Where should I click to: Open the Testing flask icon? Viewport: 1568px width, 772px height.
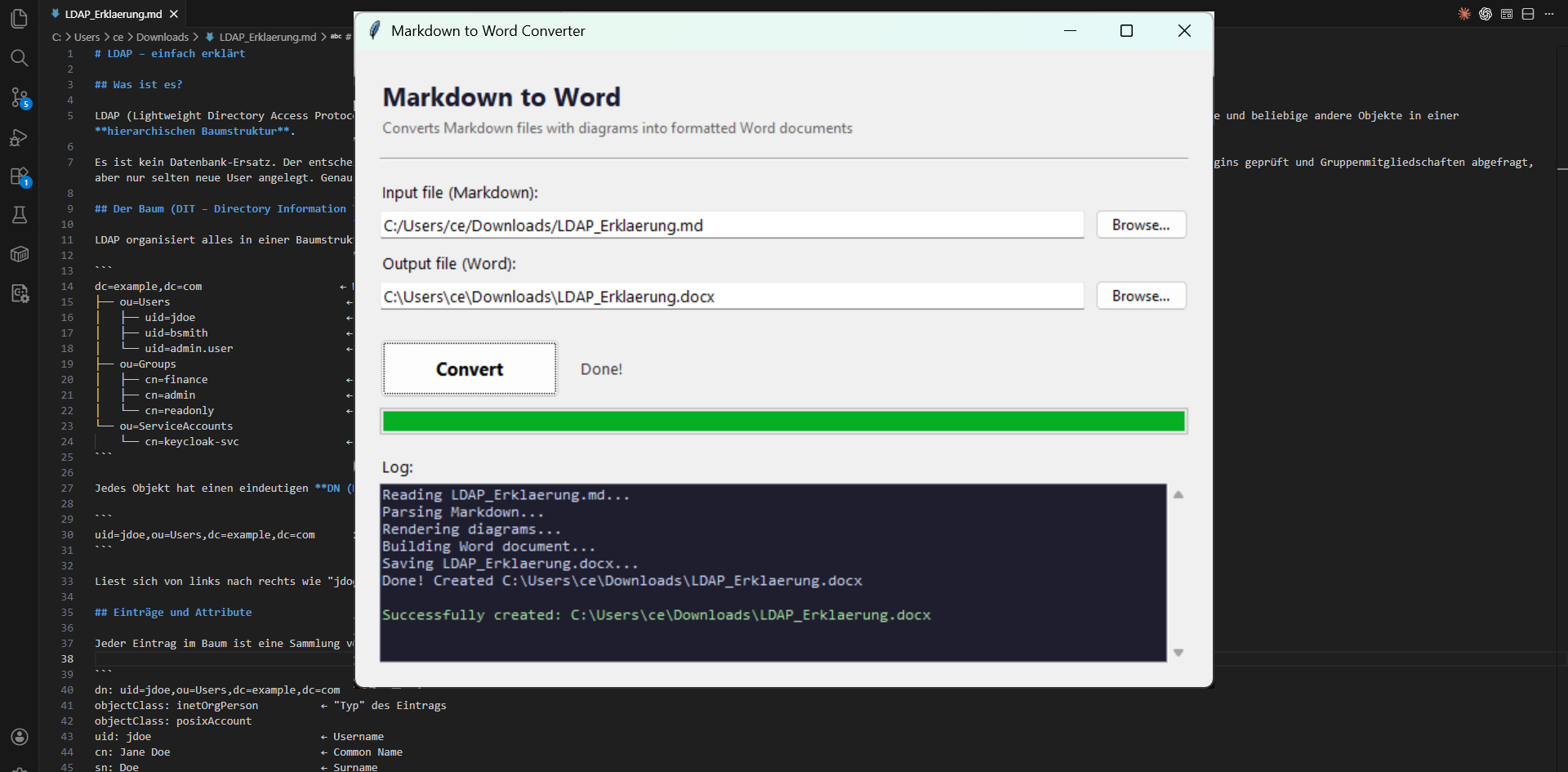(x=20, y=215)
